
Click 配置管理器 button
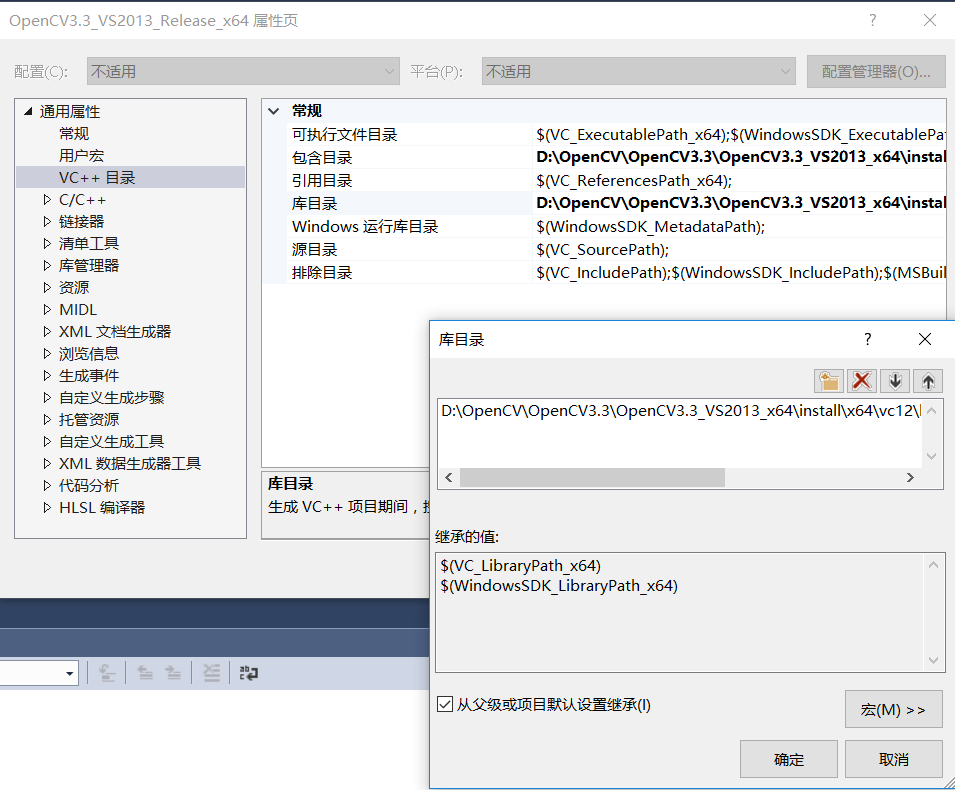point(876,71)
